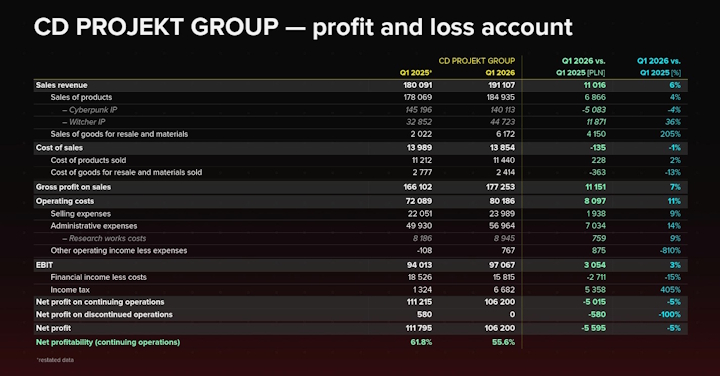Select the Q1 2026 column header
Screen dimensions: 720x376
pyautogui.click(x=500, y=73)
